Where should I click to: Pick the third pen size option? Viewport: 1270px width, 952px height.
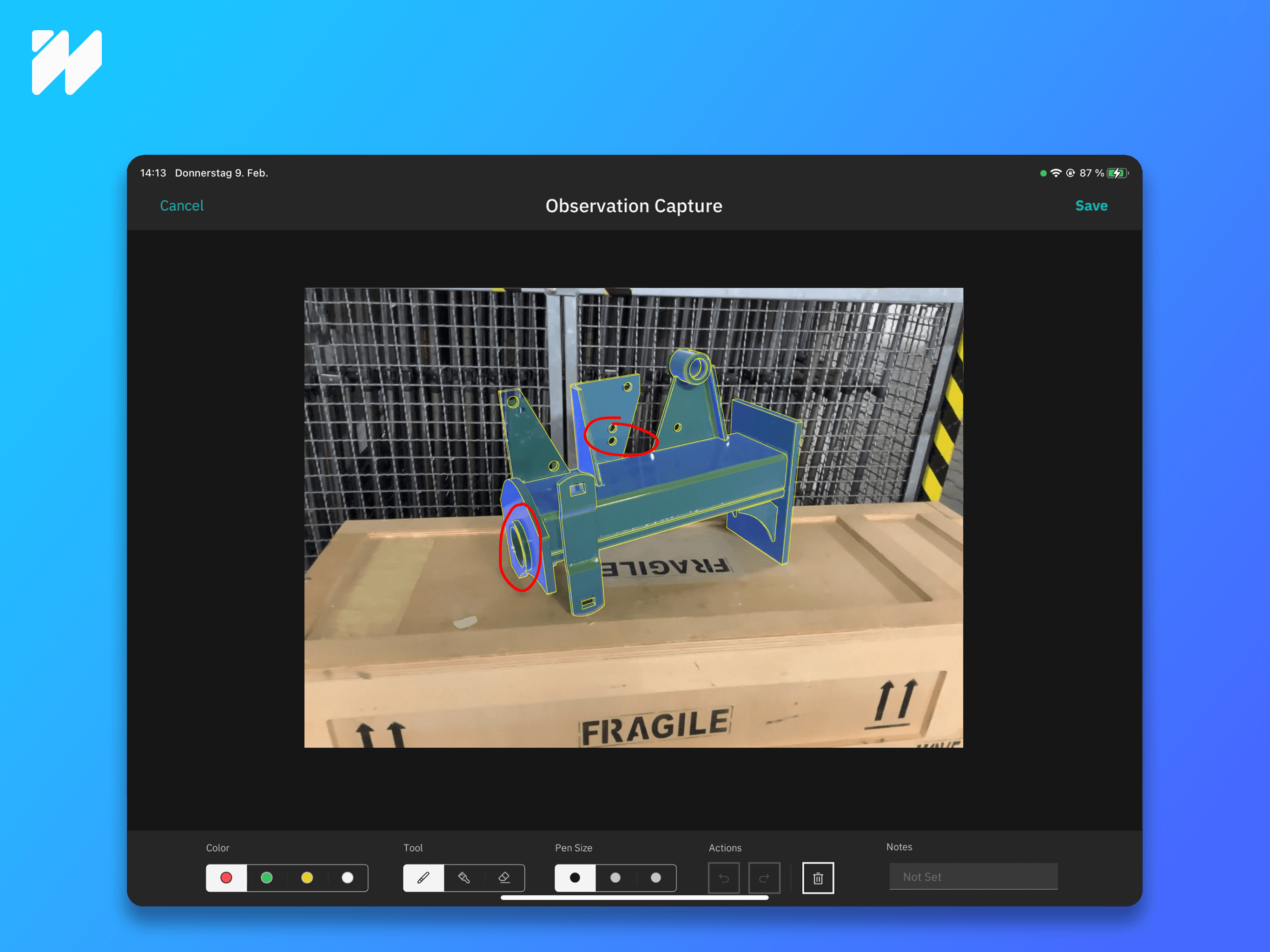click(655, 877)
